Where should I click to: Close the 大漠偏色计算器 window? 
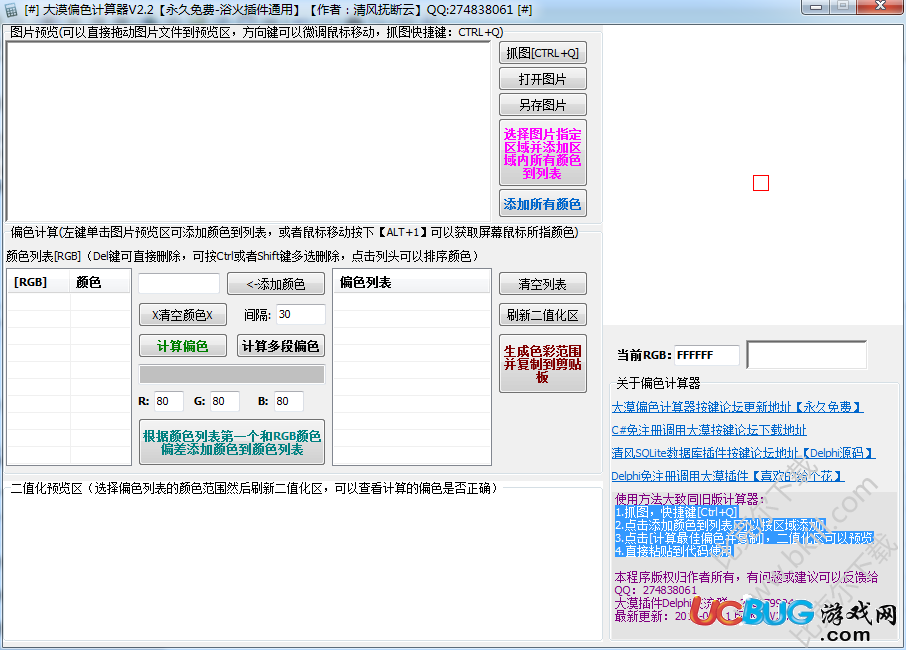[881, 6]
